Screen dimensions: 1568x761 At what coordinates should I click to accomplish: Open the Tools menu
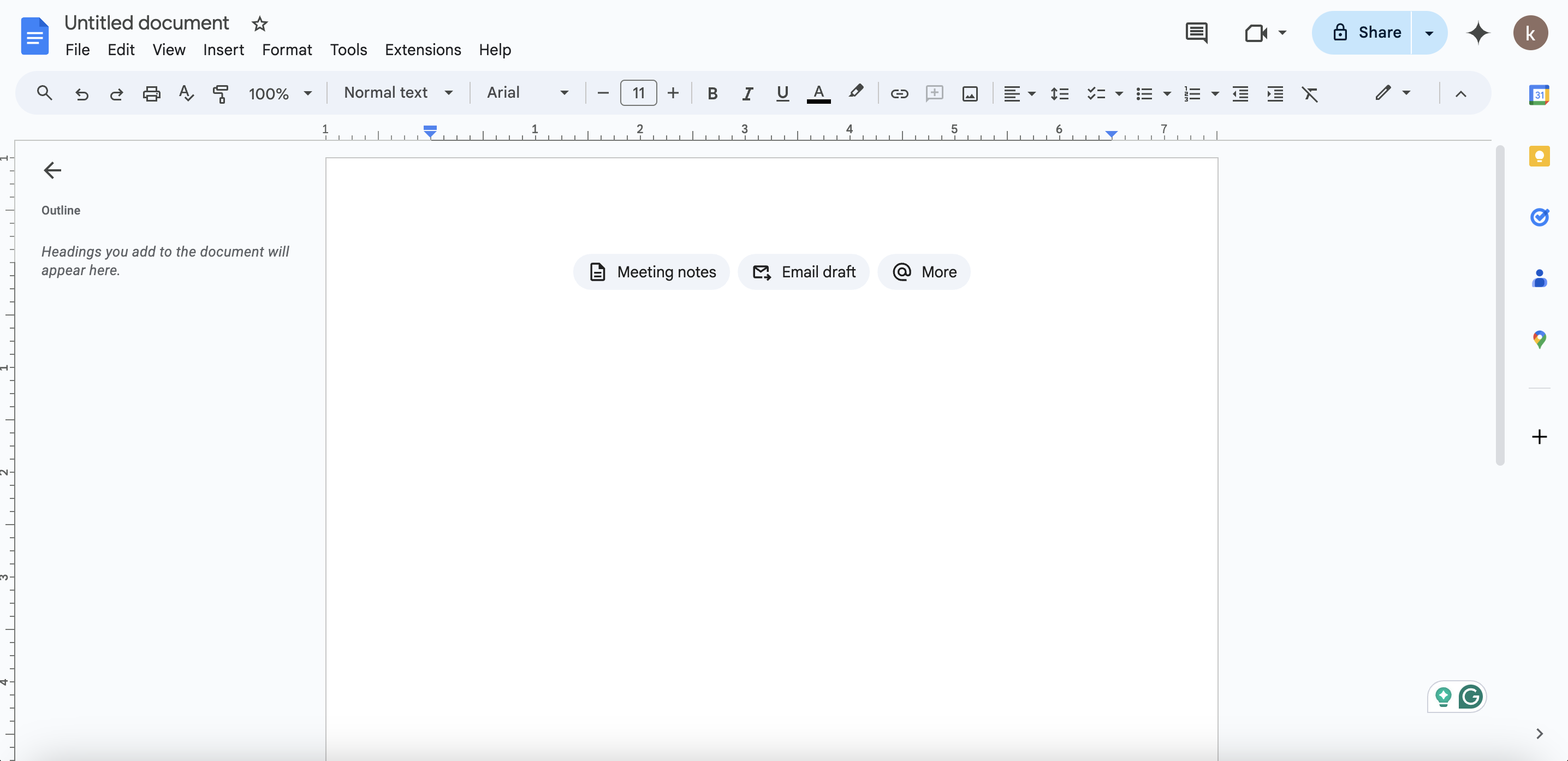pos(348,50)
